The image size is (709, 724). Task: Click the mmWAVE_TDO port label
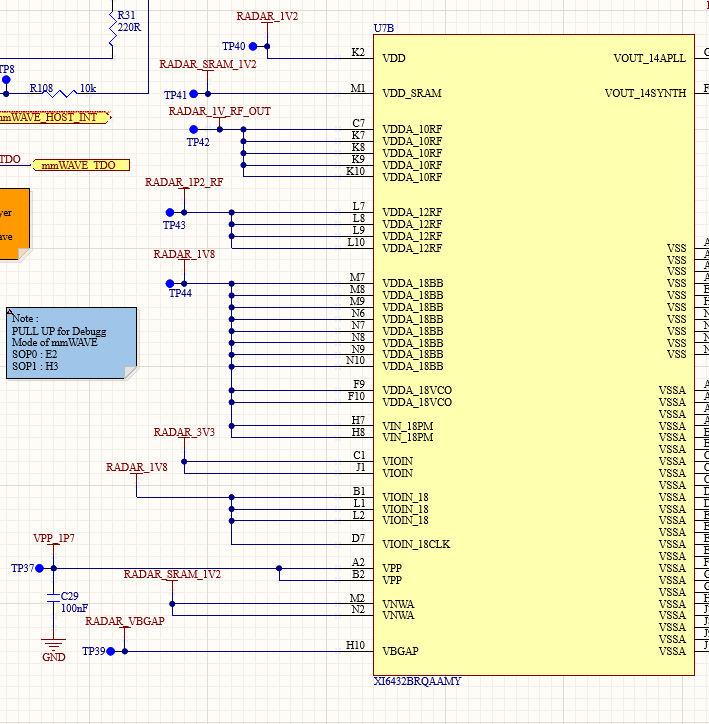pyautogui.click(x=81, y=165)
